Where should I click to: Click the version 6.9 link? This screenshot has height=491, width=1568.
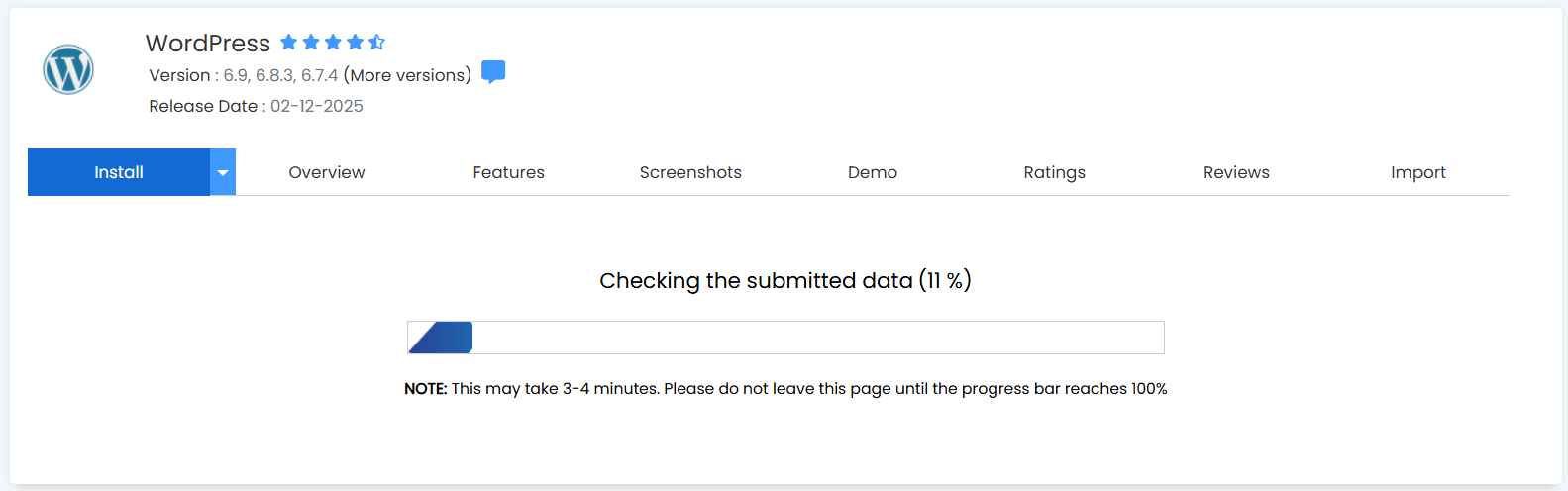[x=235, y=75]
